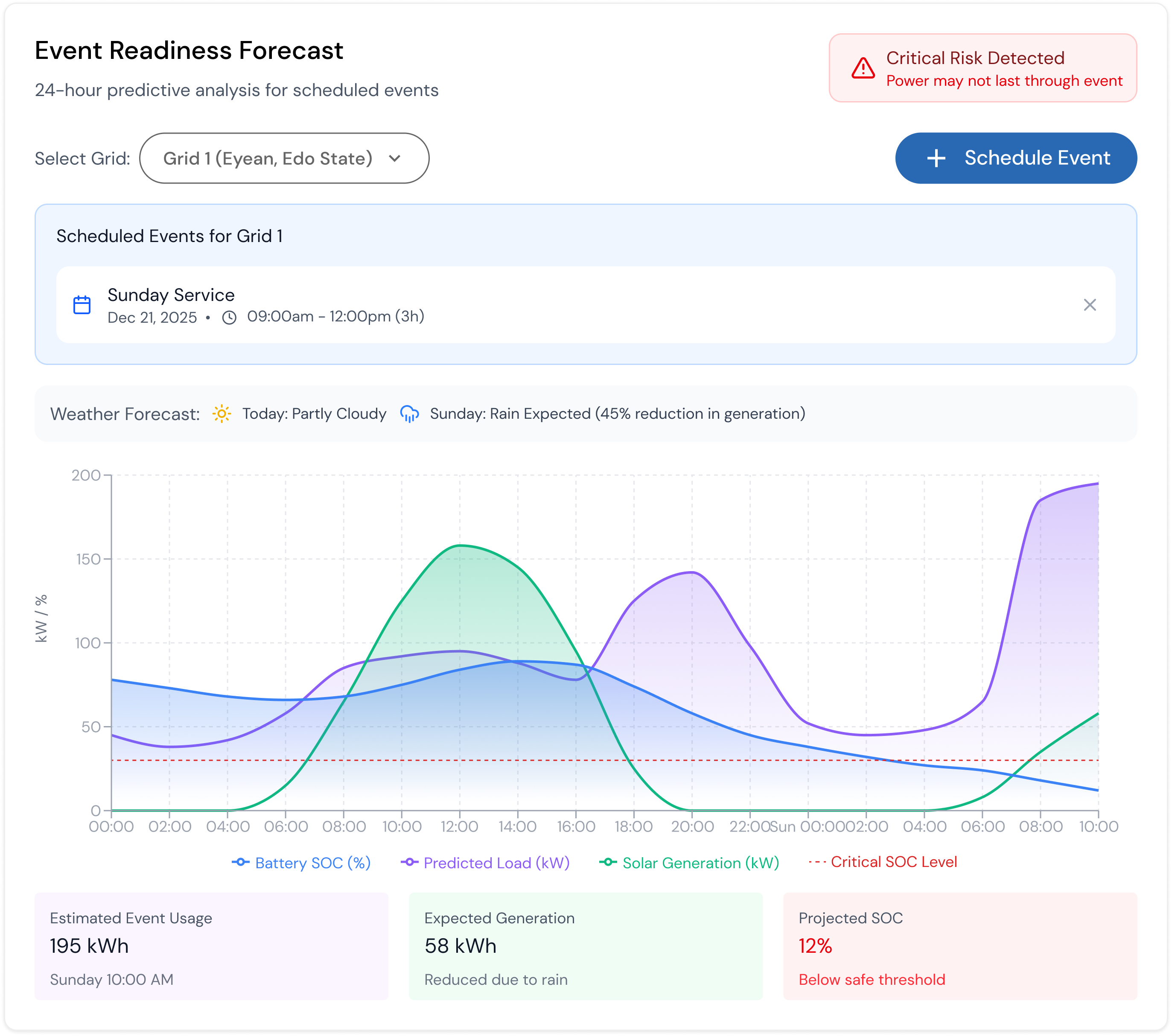1172x1036 pixels.
Task: Click the rain cloud icon for Sunday
Action: pos(409,413)
